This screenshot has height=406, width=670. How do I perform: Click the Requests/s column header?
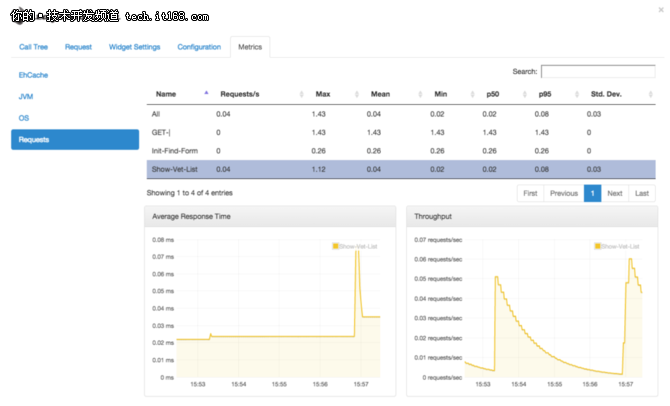(240, 94)
